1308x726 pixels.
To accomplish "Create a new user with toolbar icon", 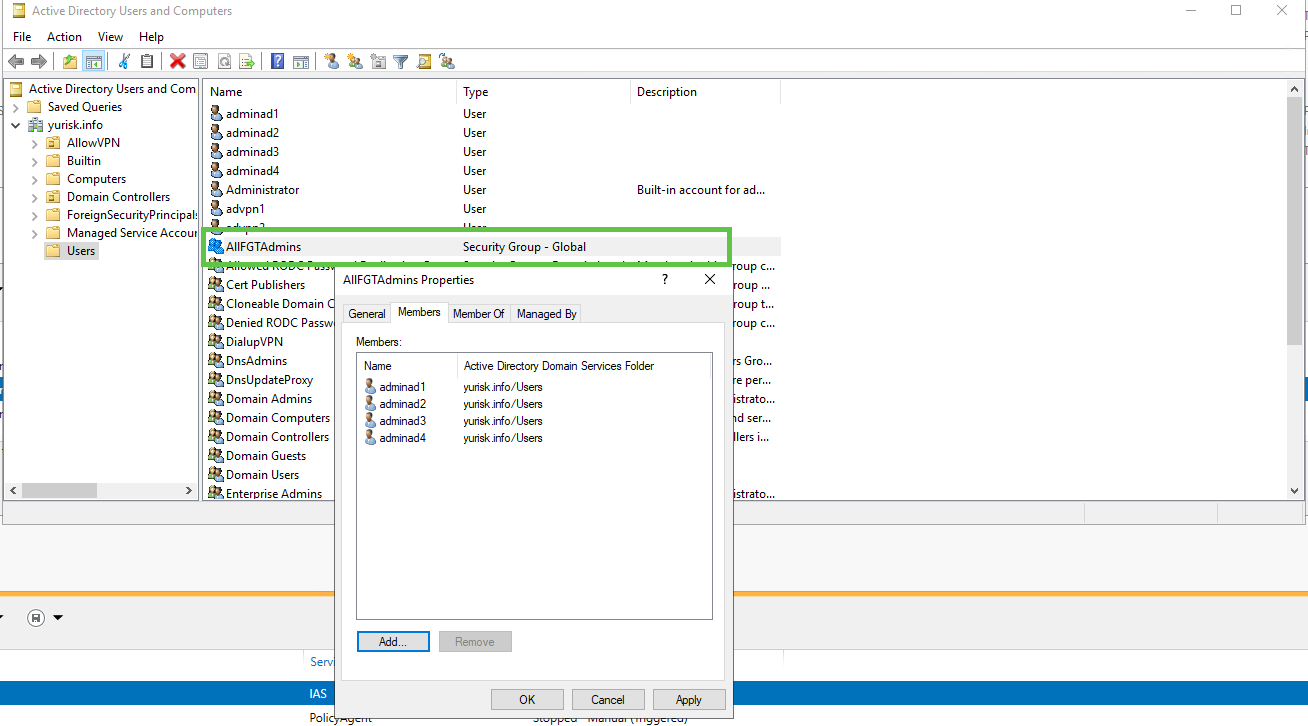I will click(x=332, y=62).
